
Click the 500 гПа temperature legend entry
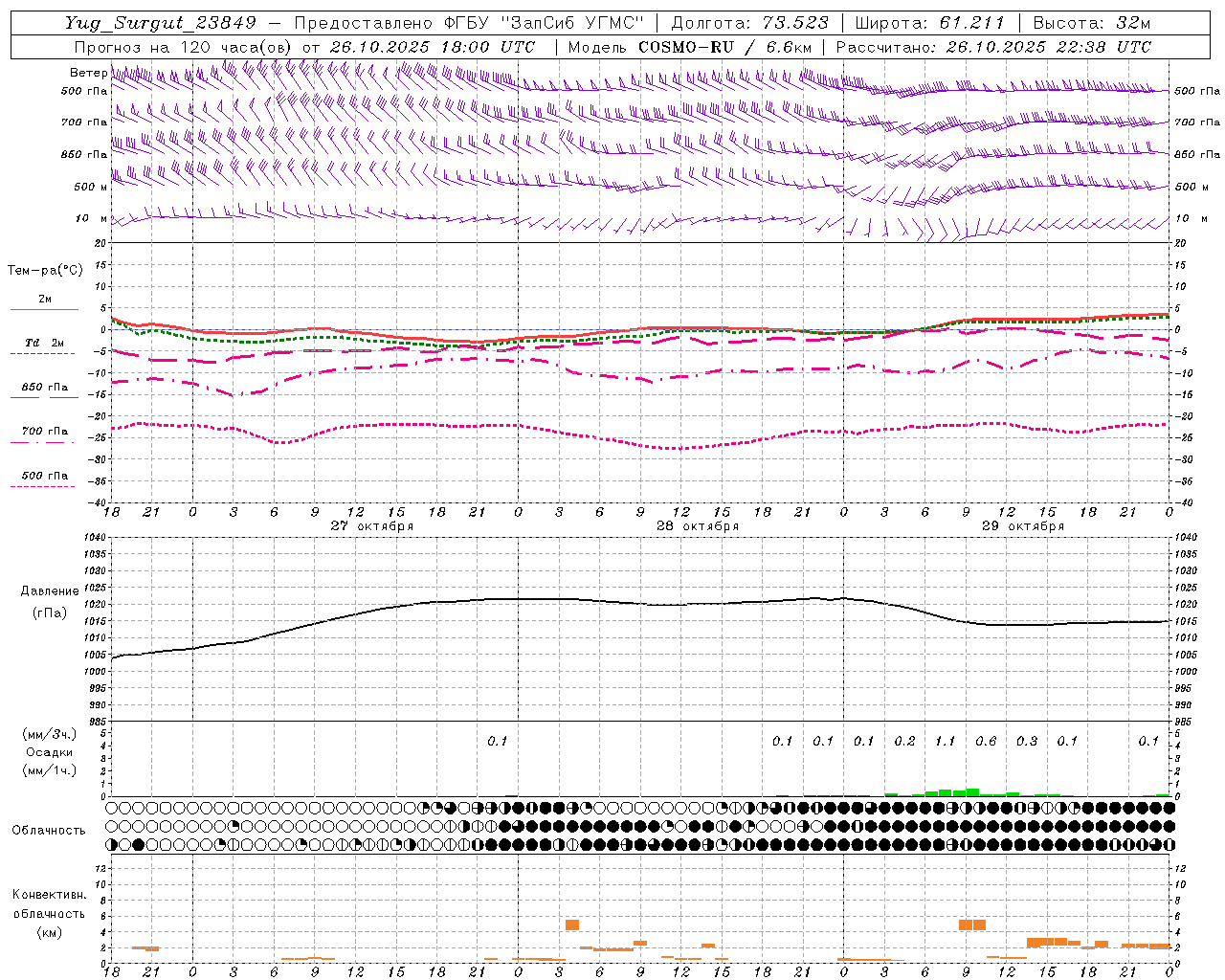click(x=44, y=476)
